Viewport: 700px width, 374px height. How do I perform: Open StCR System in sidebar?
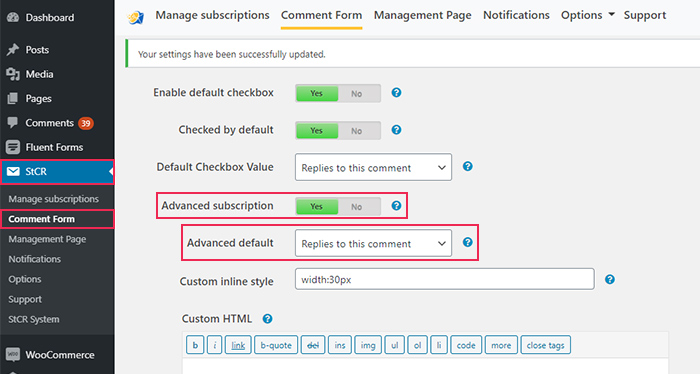pyautogui.click(x=33, y=320)
